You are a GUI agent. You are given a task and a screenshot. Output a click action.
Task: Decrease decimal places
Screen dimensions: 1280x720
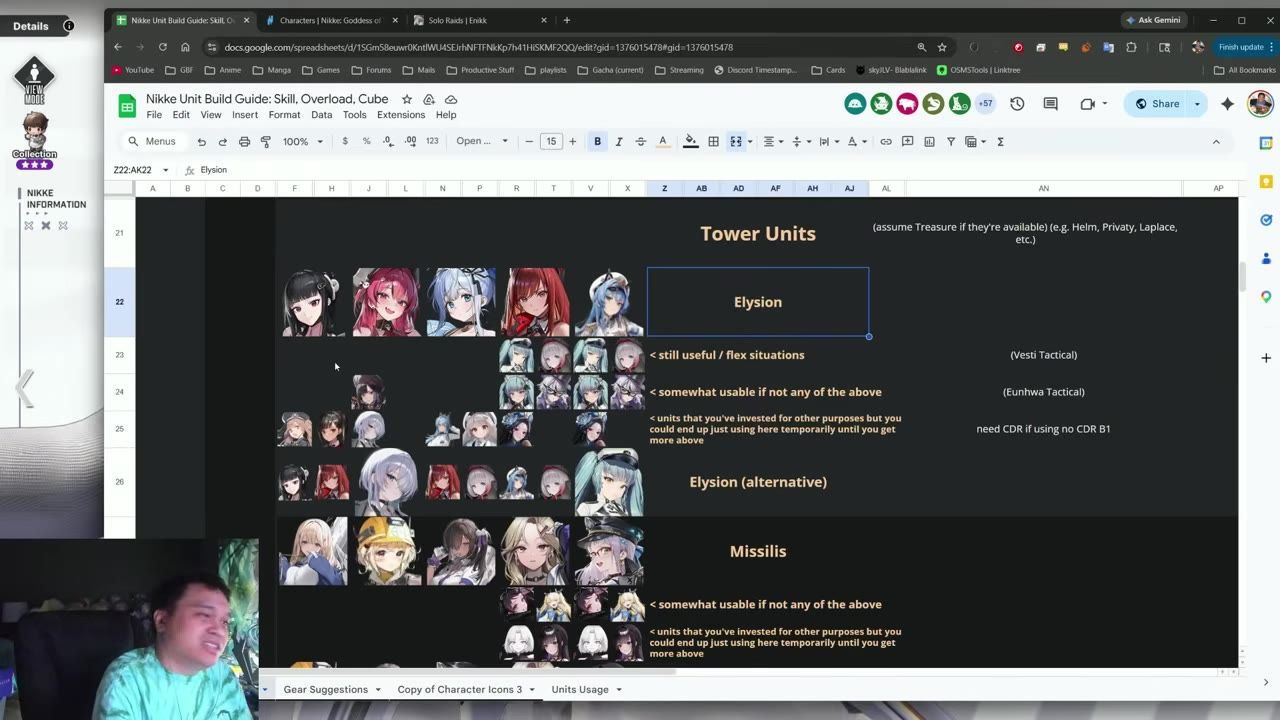(x=388, y=142)
